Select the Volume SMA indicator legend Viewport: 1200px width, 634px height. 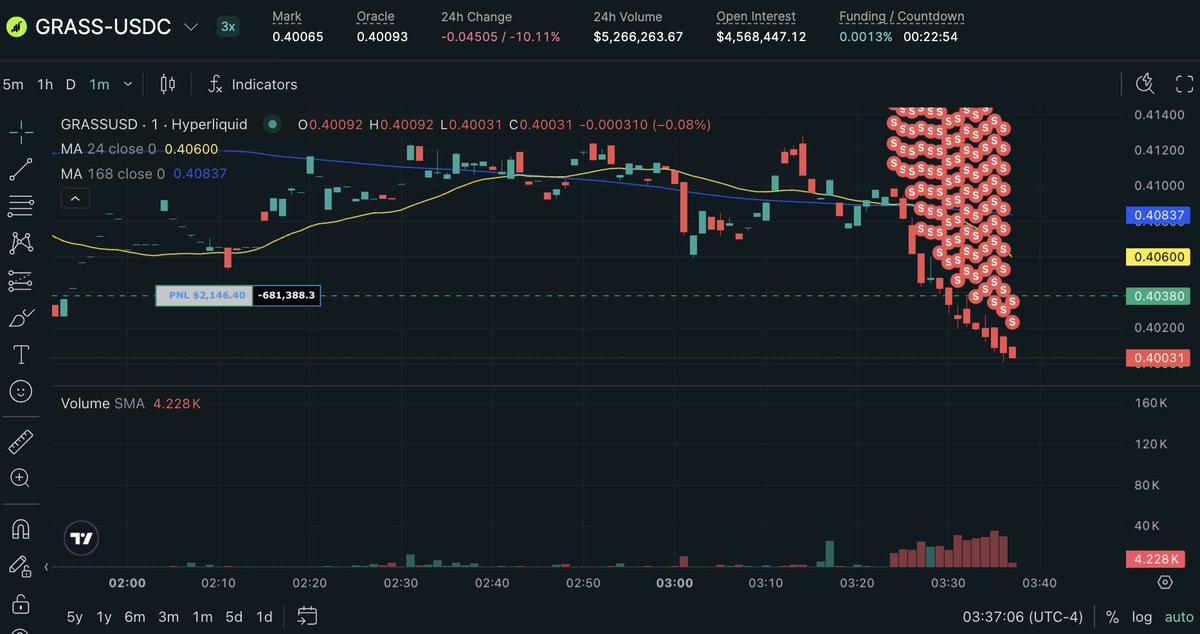(131, 403)
